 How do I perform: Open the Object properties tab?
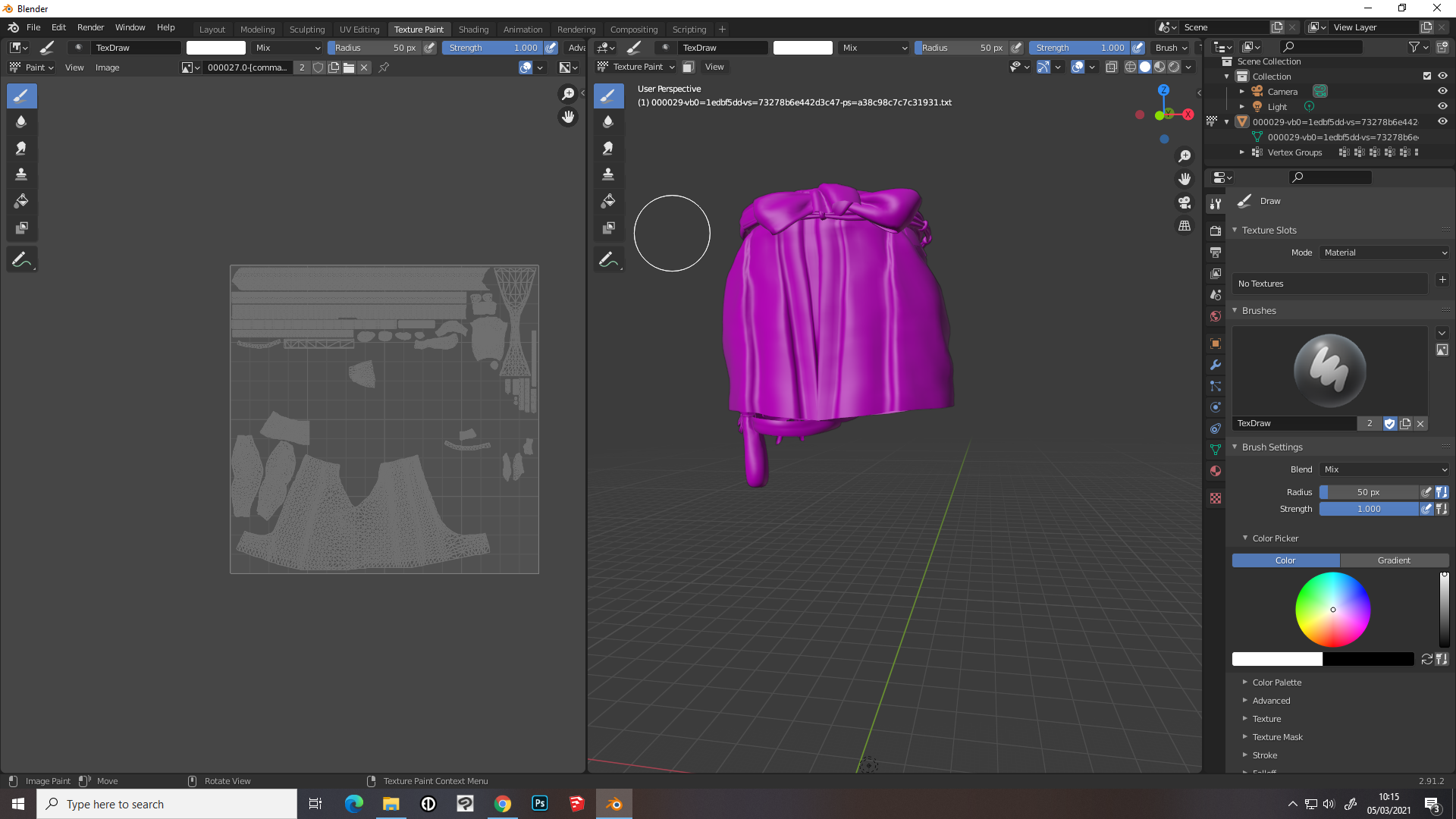coord(1216,344)
